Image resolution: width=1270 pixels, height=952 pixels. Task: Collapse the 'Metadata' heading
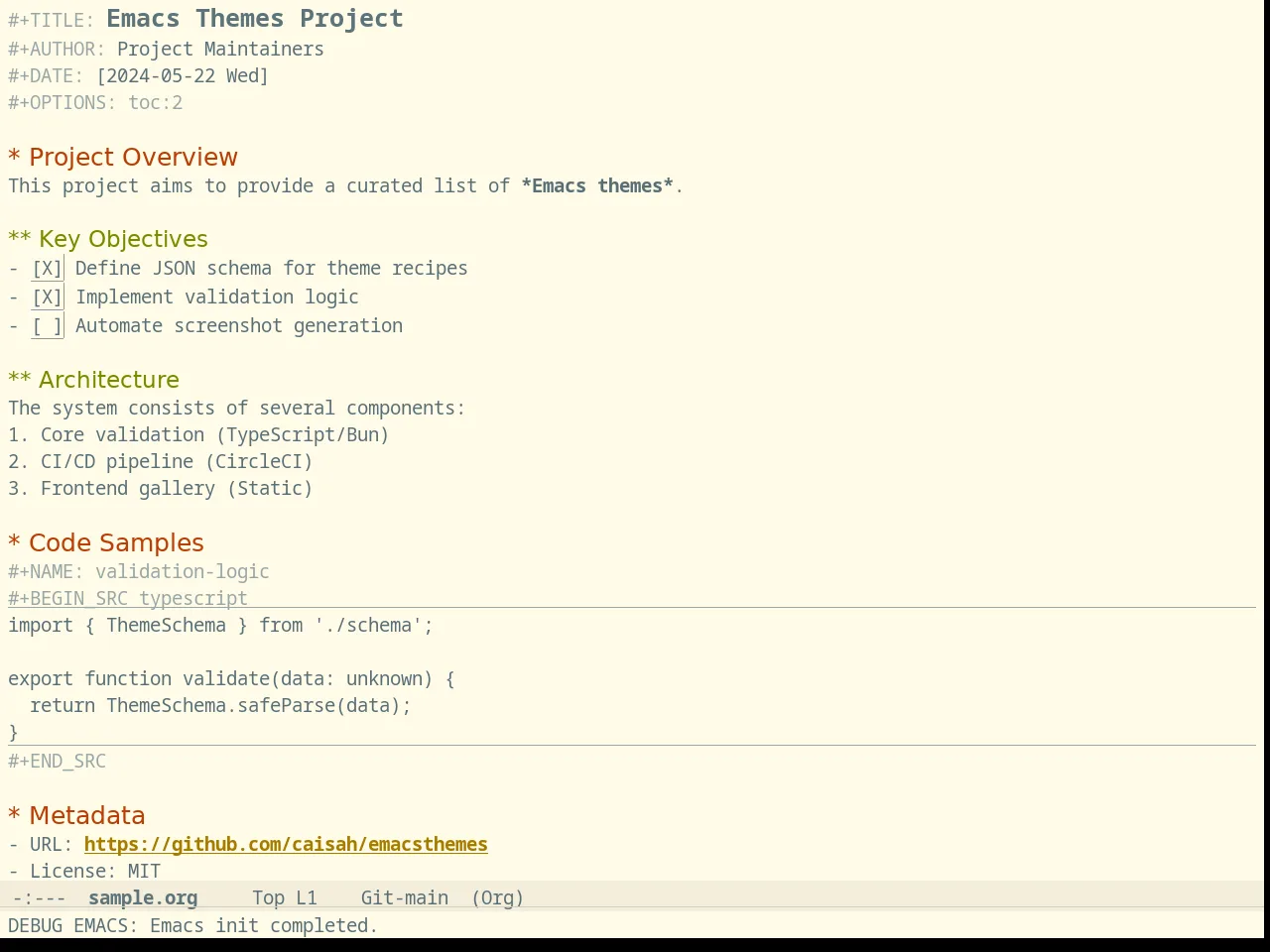pyautogui.click(x=76, y=816)
